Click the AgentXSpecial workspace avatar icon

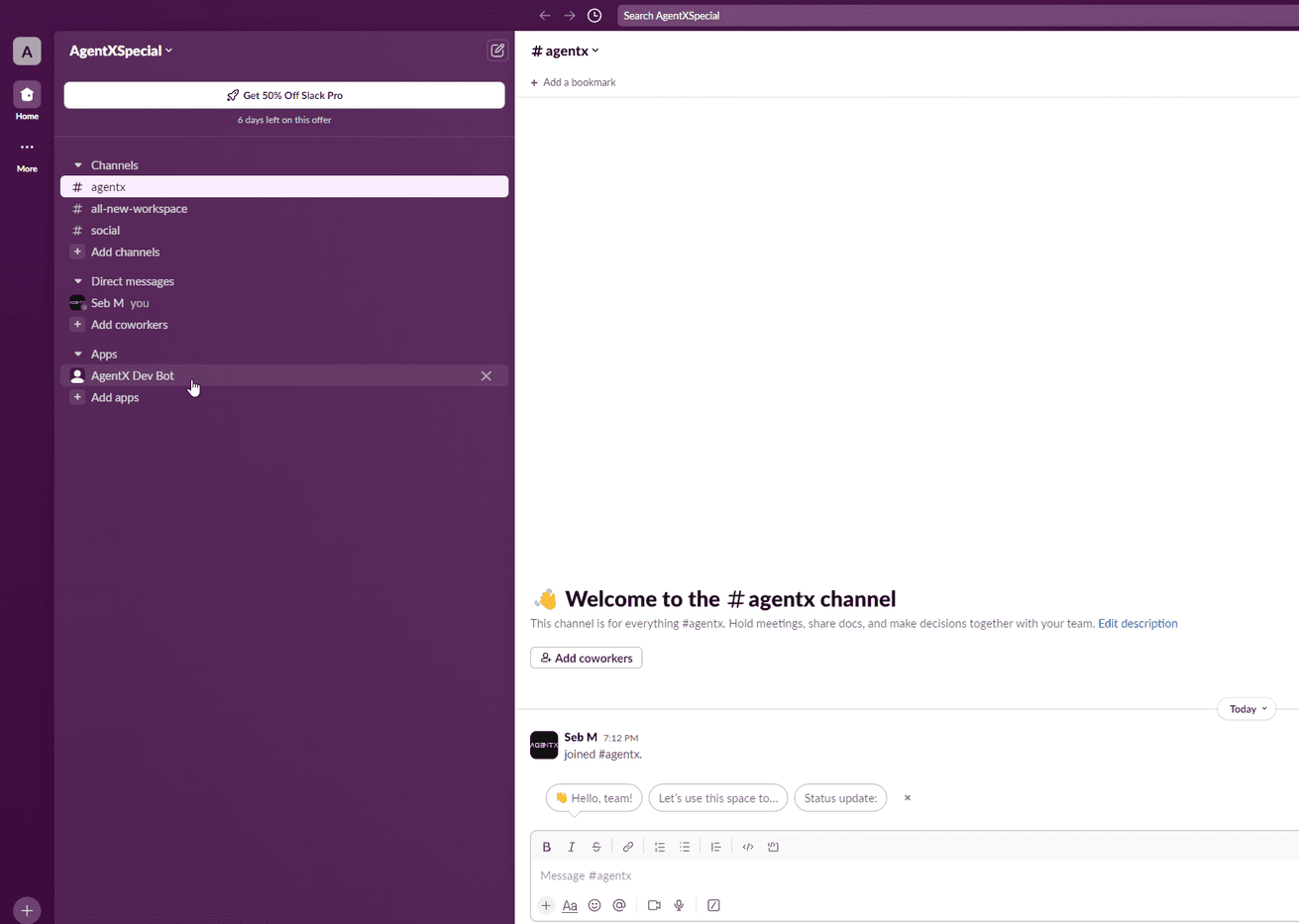27,51
